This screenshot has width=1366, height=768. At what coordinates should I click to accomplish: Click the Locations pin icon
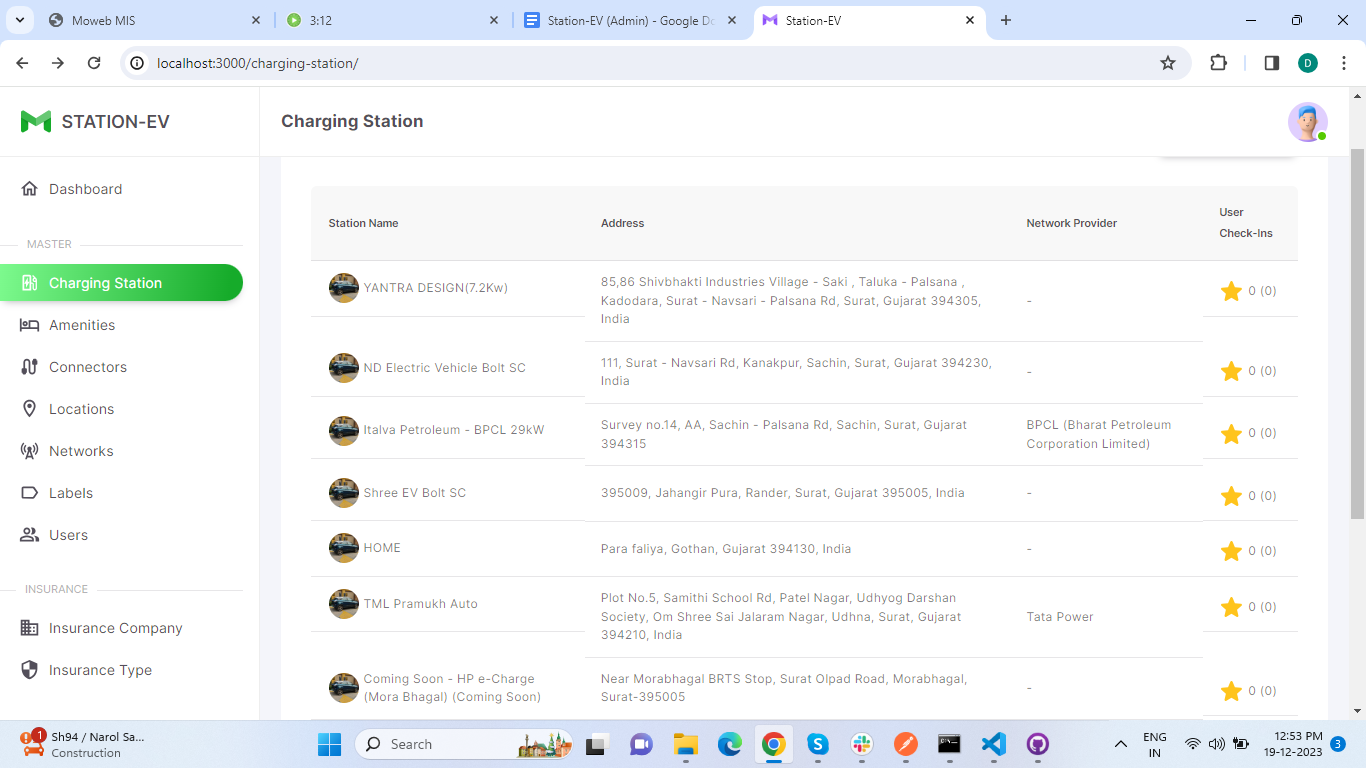pos(29,409)
